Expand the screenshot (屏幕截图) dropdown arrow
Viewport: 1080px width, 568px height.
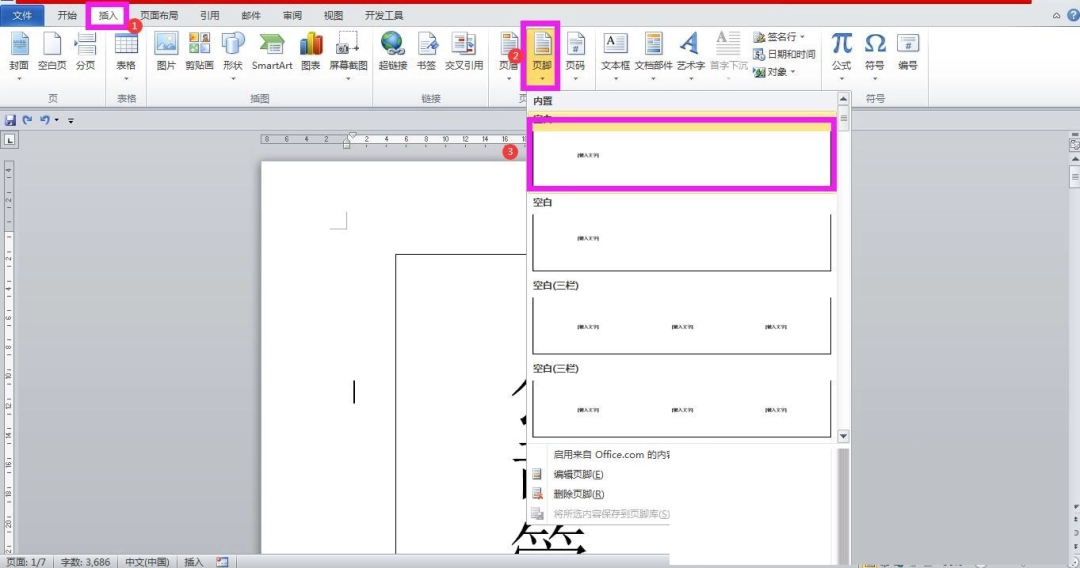click(348, 78)
